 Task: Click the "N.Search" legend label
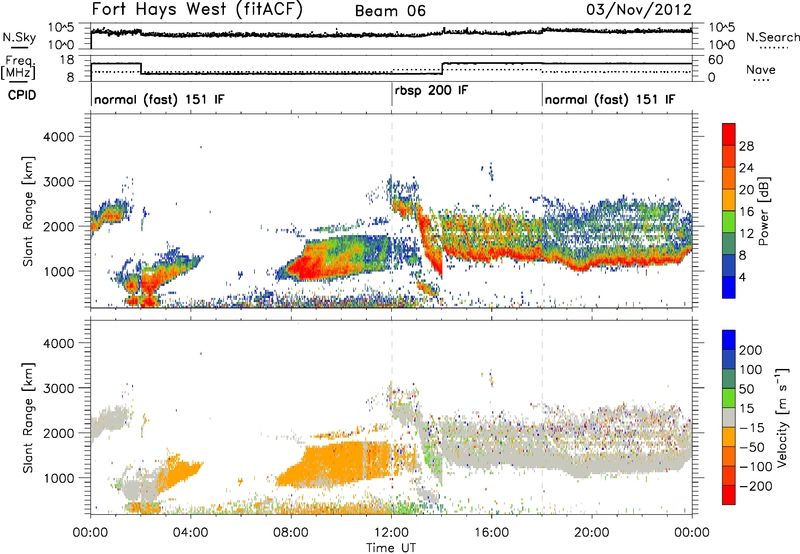(x=772, y=37)
